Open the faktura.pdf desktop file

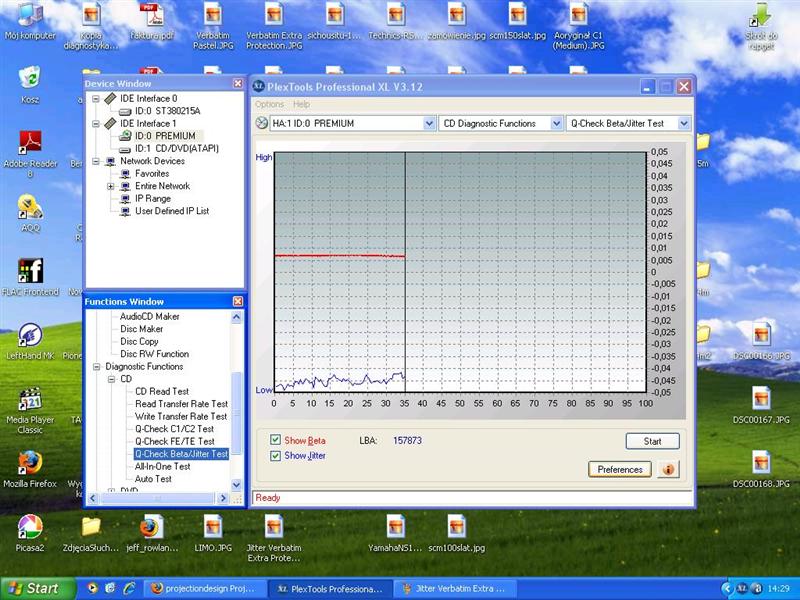(152, 21)
